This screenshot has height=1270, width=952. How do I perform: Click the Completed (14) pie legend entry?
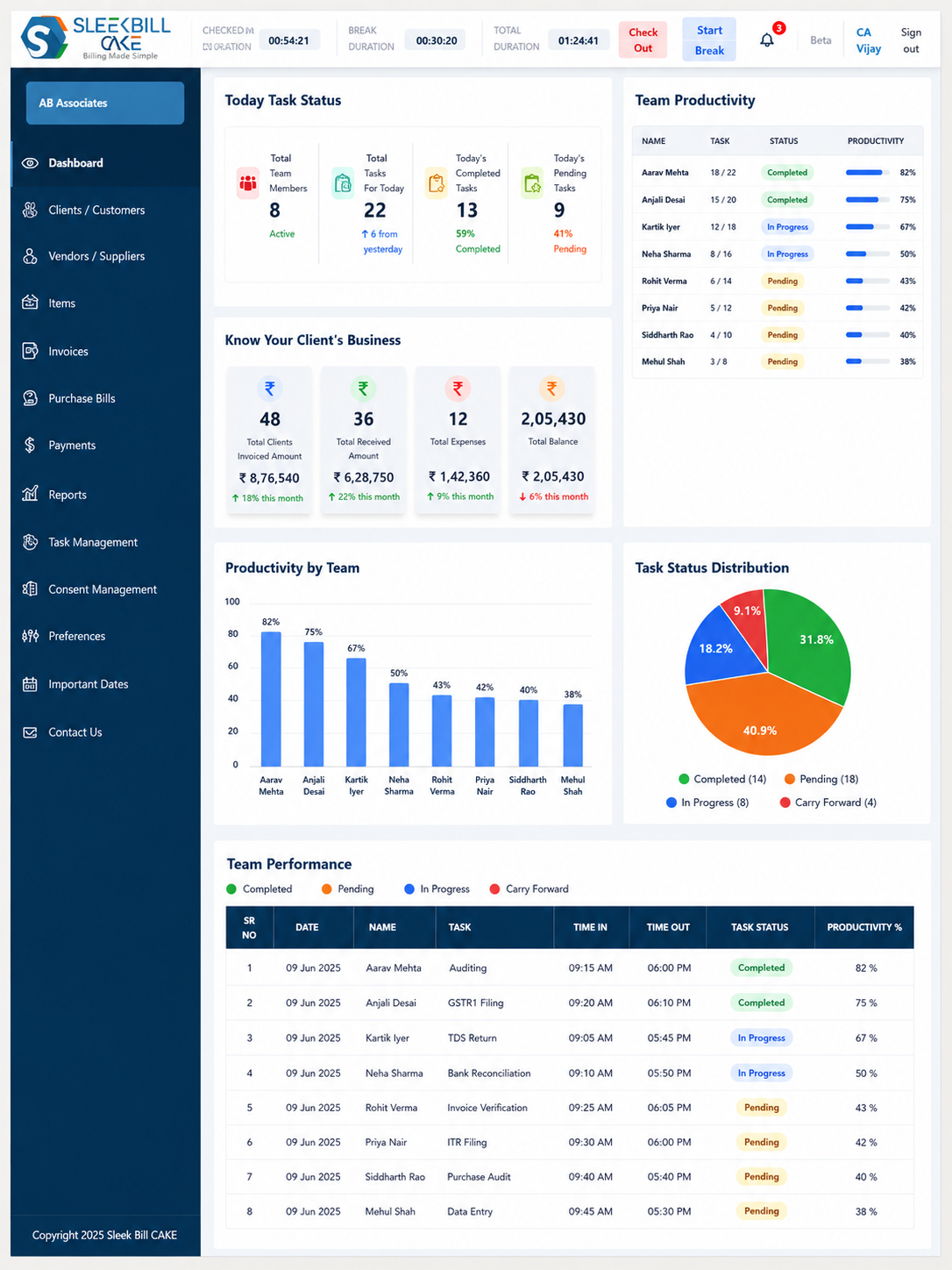722,779
